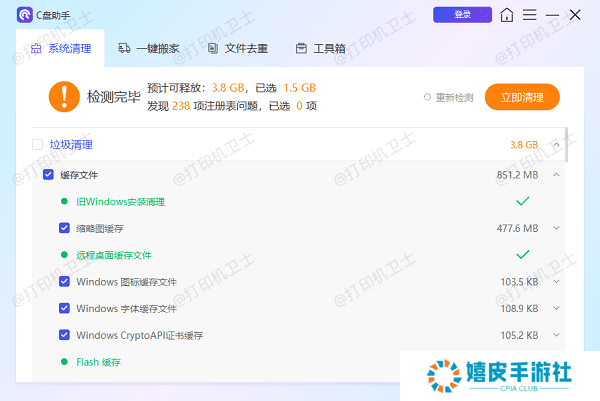Click the 立即清理 button
The width and height of the screenshot is (600, 401).
pyautogui.click(x=522, y=97)
